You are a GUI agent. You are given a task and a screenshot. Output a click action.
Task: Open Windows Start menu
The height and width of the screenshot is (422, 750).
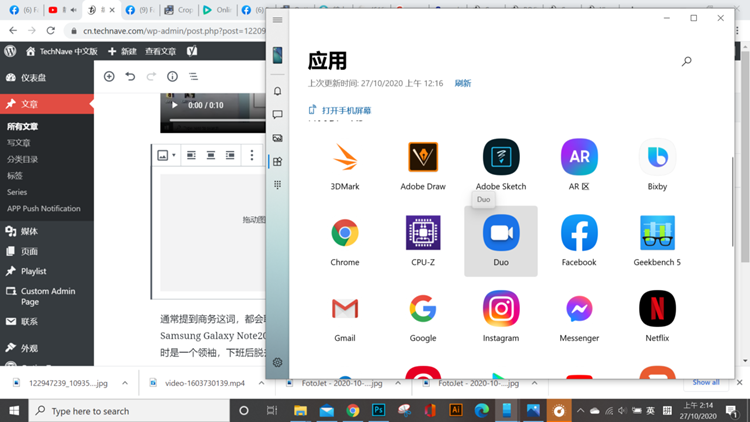coord(14,411)
